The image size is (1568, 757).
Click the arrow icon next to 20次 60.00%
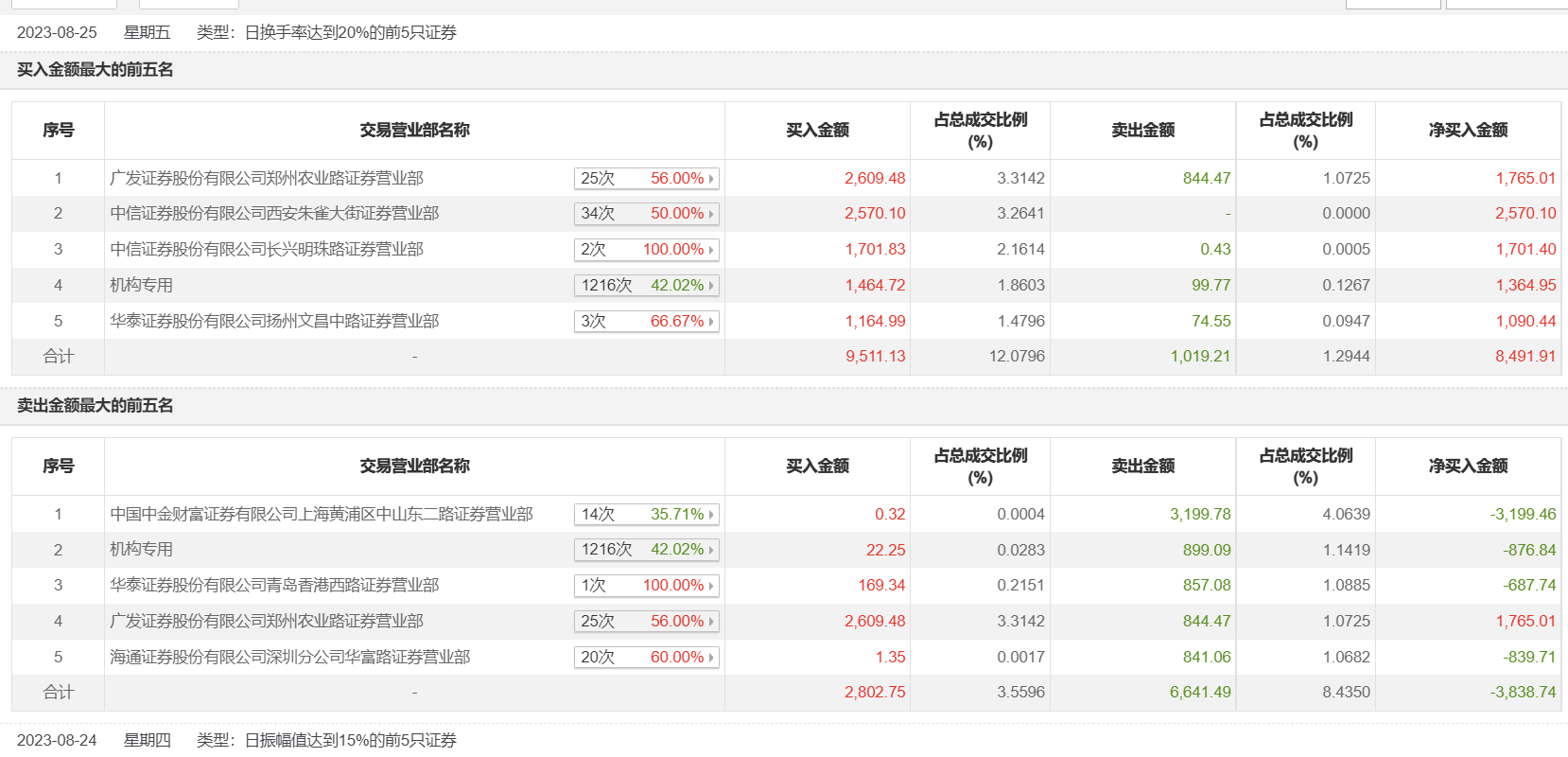click(711, 658)
